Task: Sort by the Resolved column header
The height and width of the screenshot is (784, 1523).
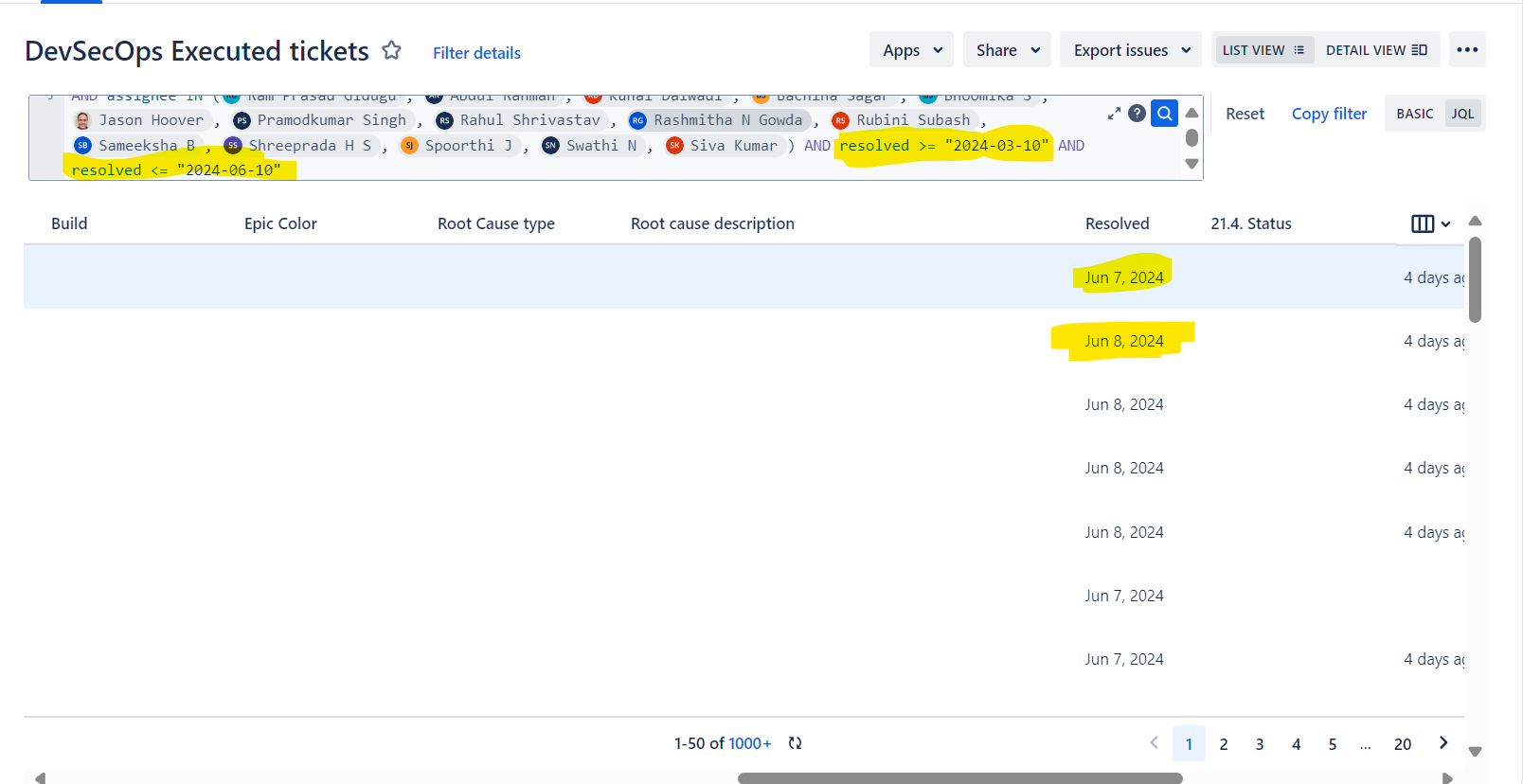Action: pos(1117,223)
